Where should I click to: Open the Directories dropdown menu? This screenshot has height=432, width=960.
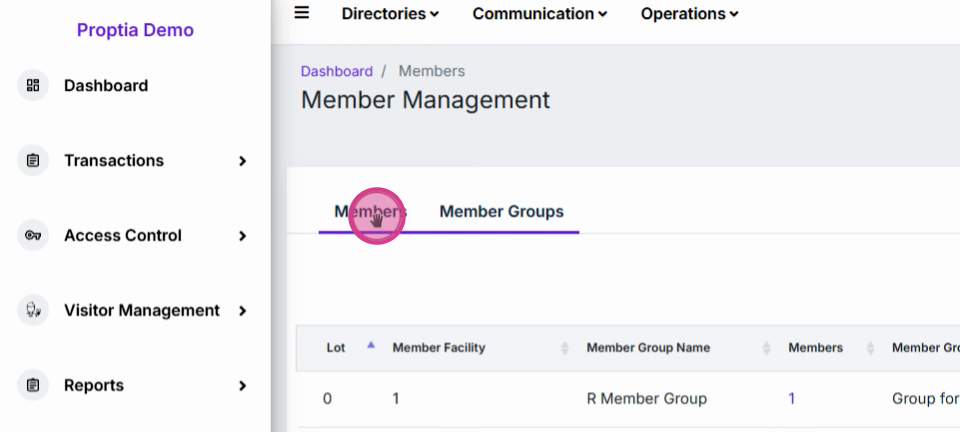click(x=390, y=13)
